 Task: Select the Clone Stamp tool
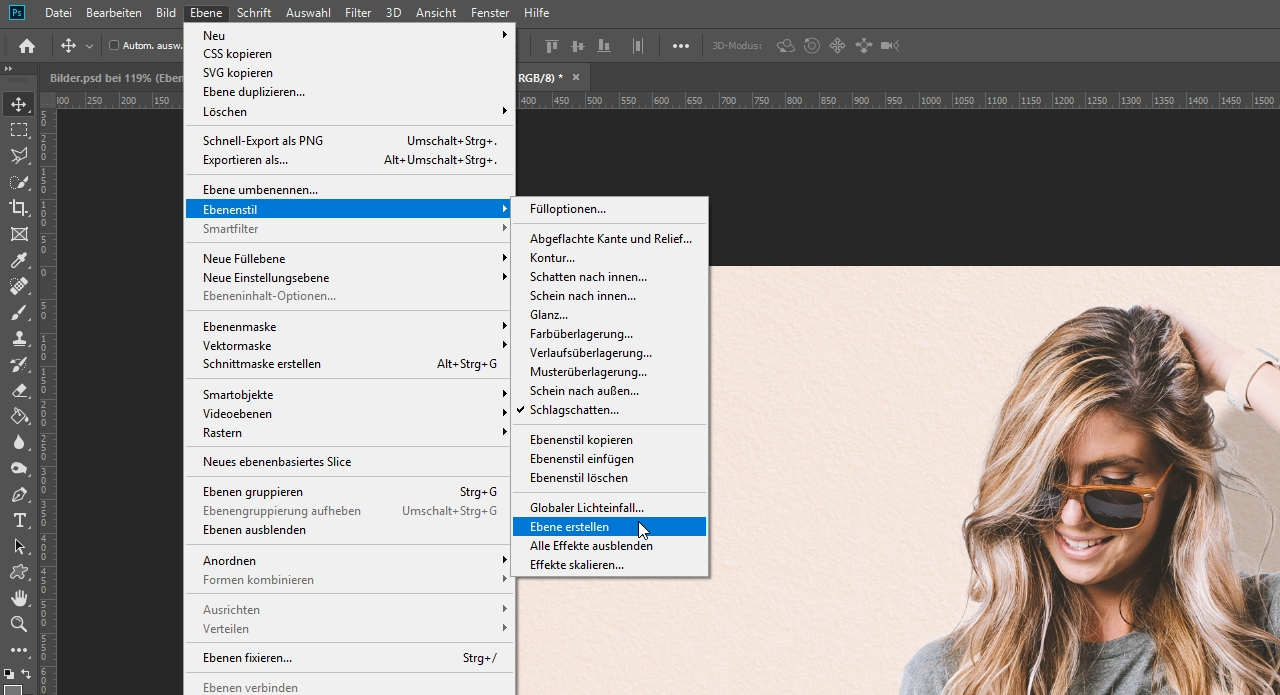point(19,338)
